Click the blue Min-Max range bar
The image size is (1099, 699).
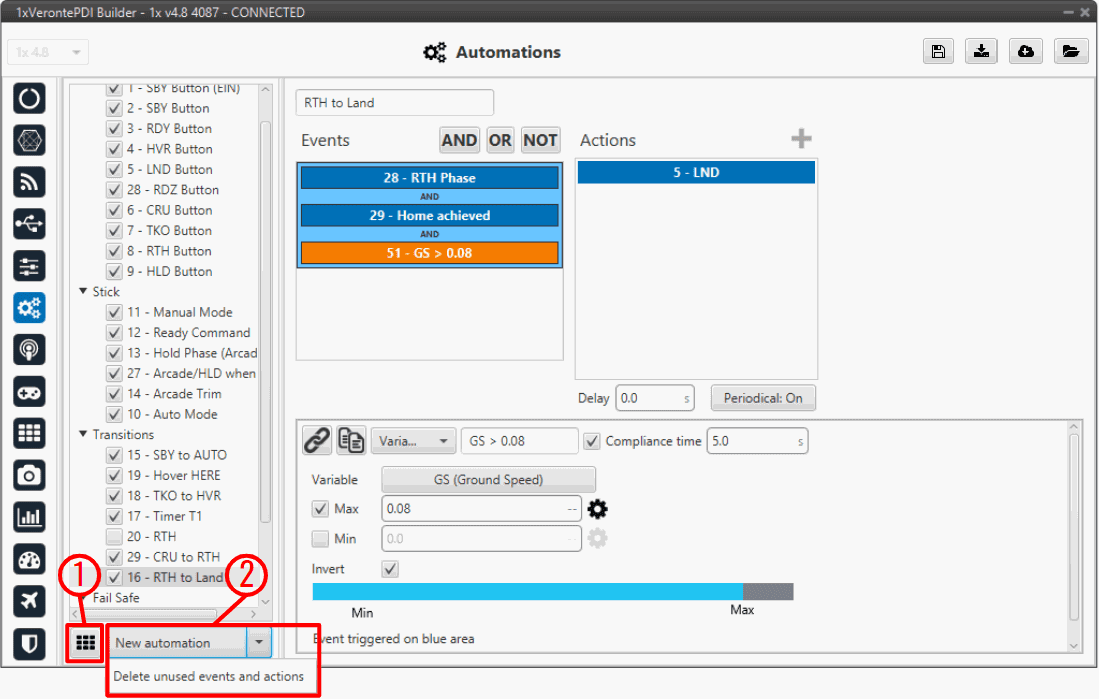pos(528,592)
